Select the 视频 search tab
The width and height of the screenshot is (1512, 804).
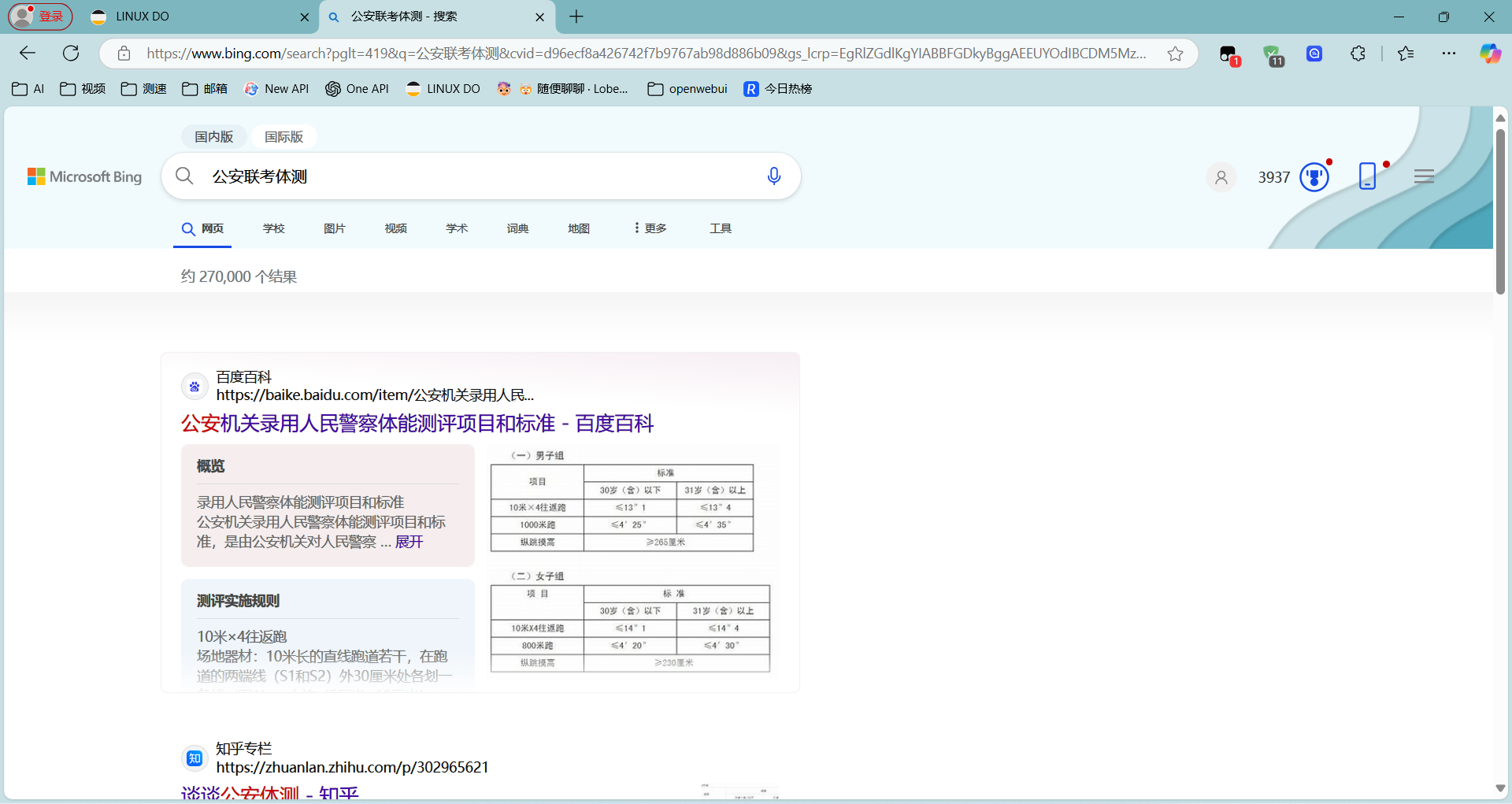click(x=395, y=228)
